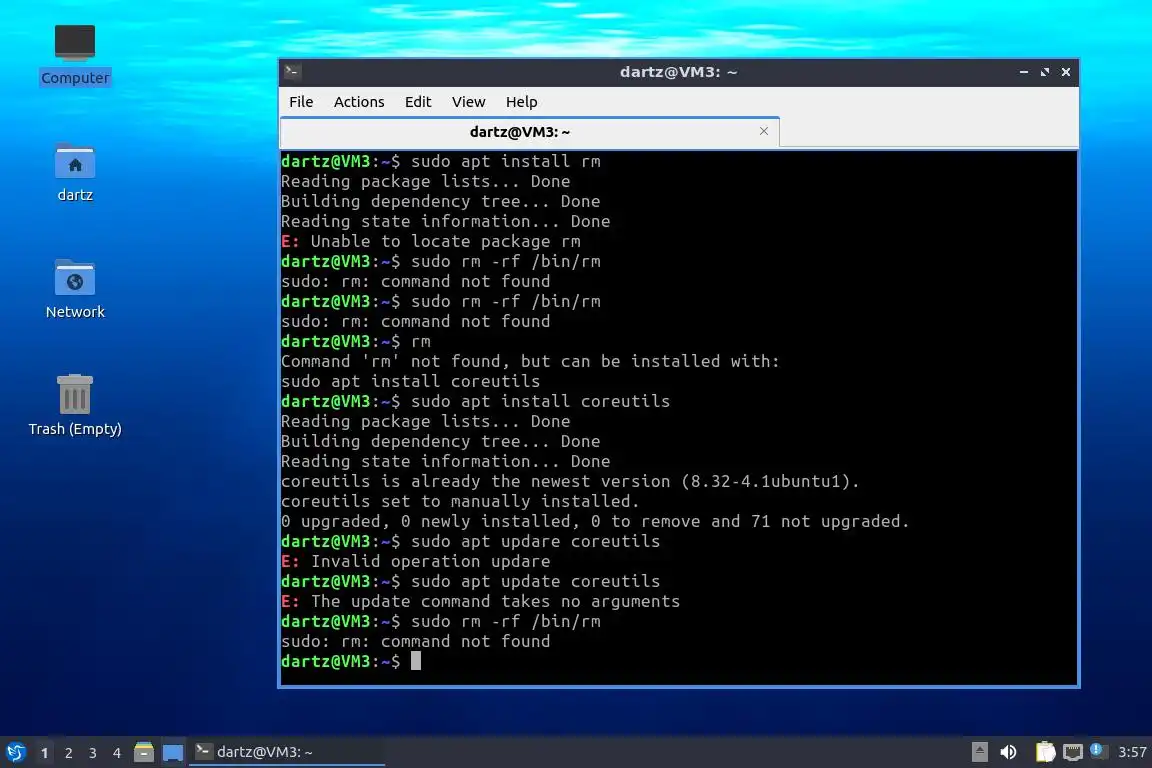
Task: Select dartz@VM3 terminal taskbar entry
Action: 287,752
